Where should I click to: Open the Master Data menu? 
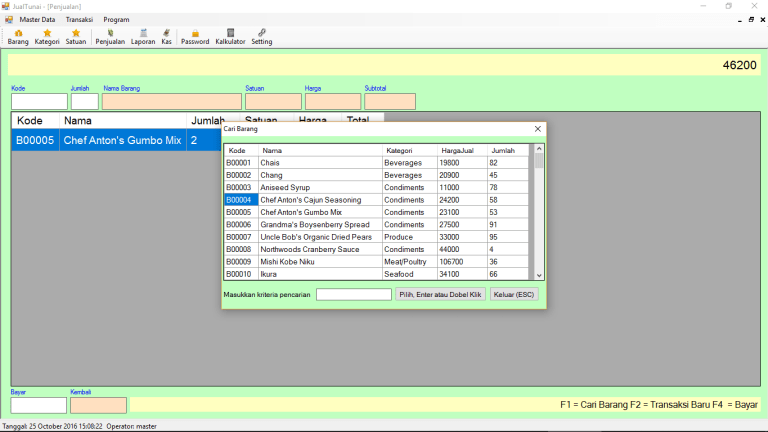coord(37,19)
